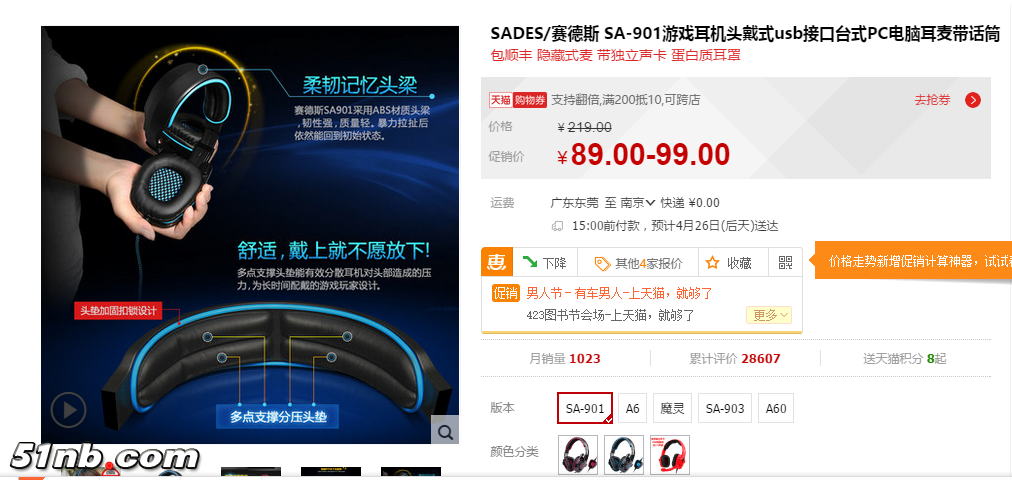This screenshot has width=1012, height=480.
Task: Expand the 更多 promotions dropdown
Action: coord(769,315)
